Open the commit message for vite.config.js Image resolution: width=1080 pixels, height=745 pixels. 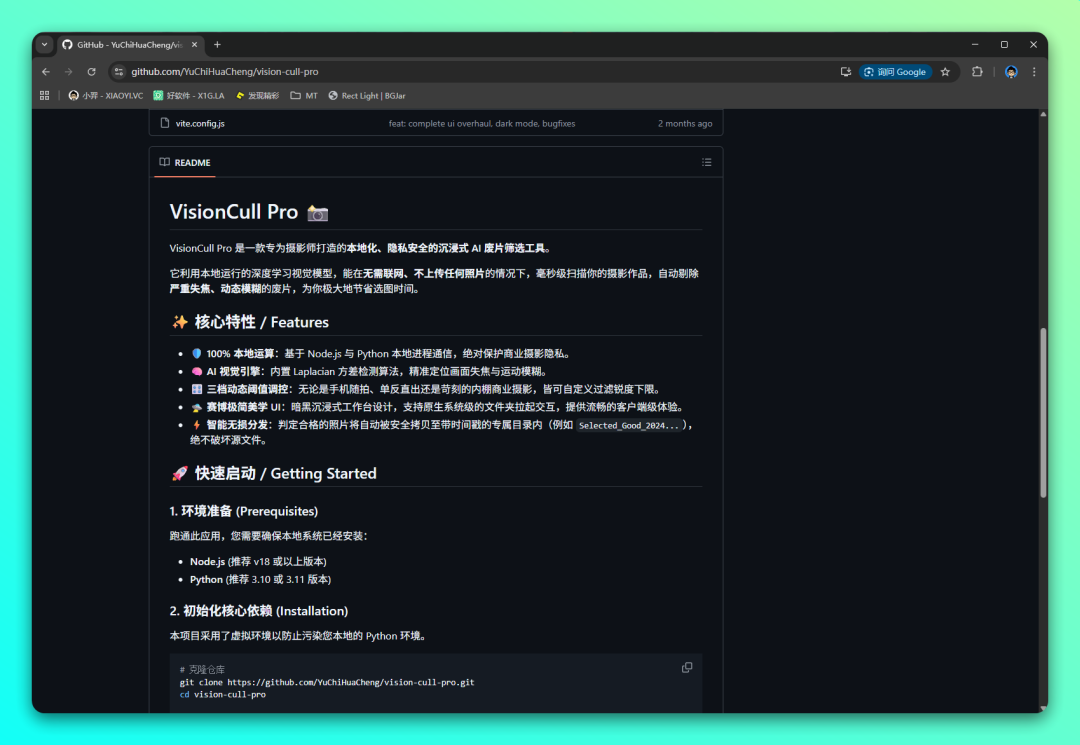click(481, 124)
